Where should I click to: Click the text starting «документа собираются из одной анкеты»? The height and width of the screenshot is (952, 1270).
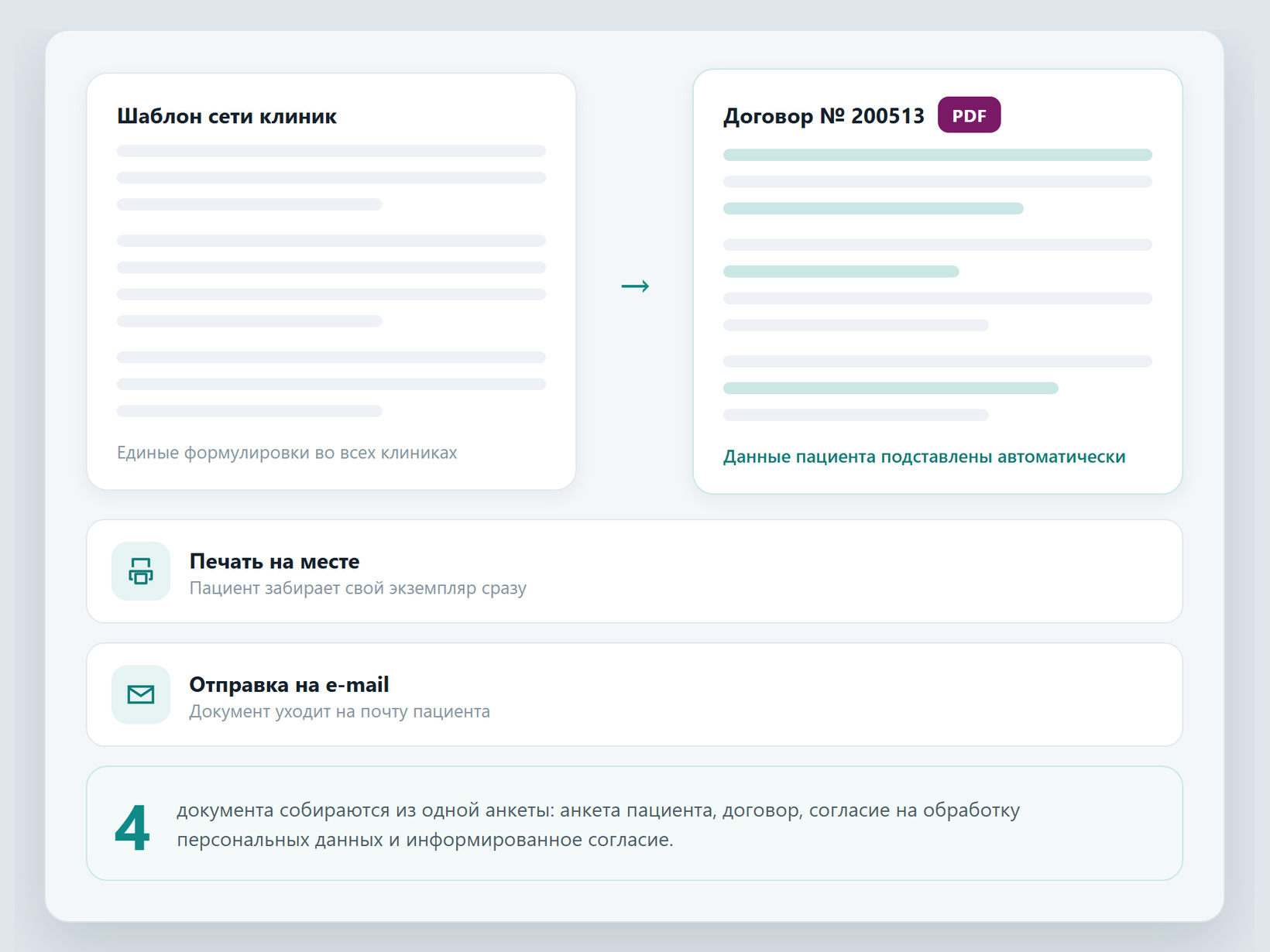[599, 825]
